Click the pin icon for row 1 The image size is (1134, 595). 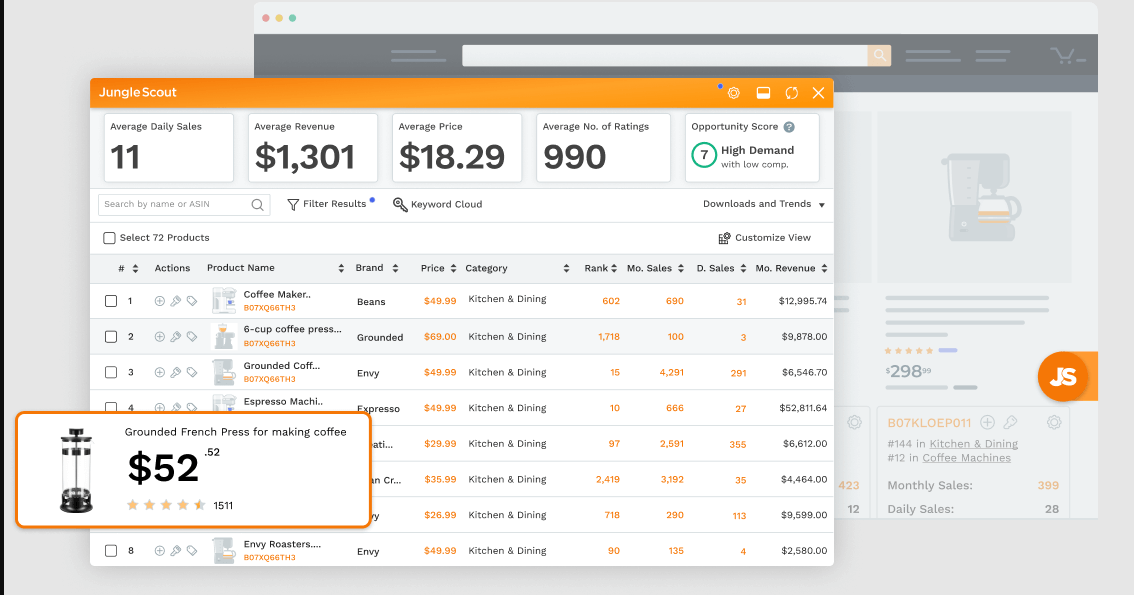tap(176, 301)
